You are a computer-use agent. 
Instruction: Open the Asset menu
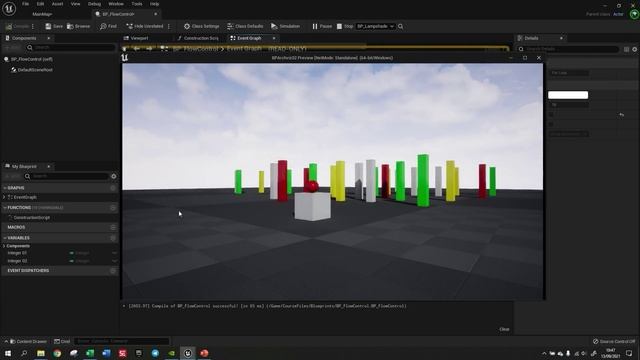coord(58,4)
